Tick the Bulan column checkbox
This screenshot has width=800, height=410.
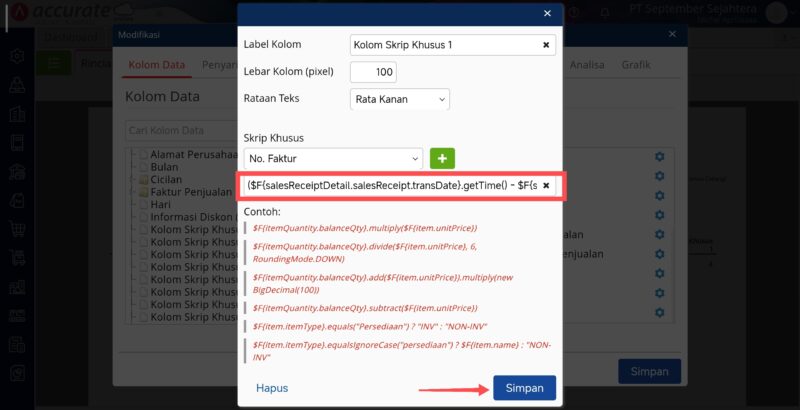coord(144,167)
